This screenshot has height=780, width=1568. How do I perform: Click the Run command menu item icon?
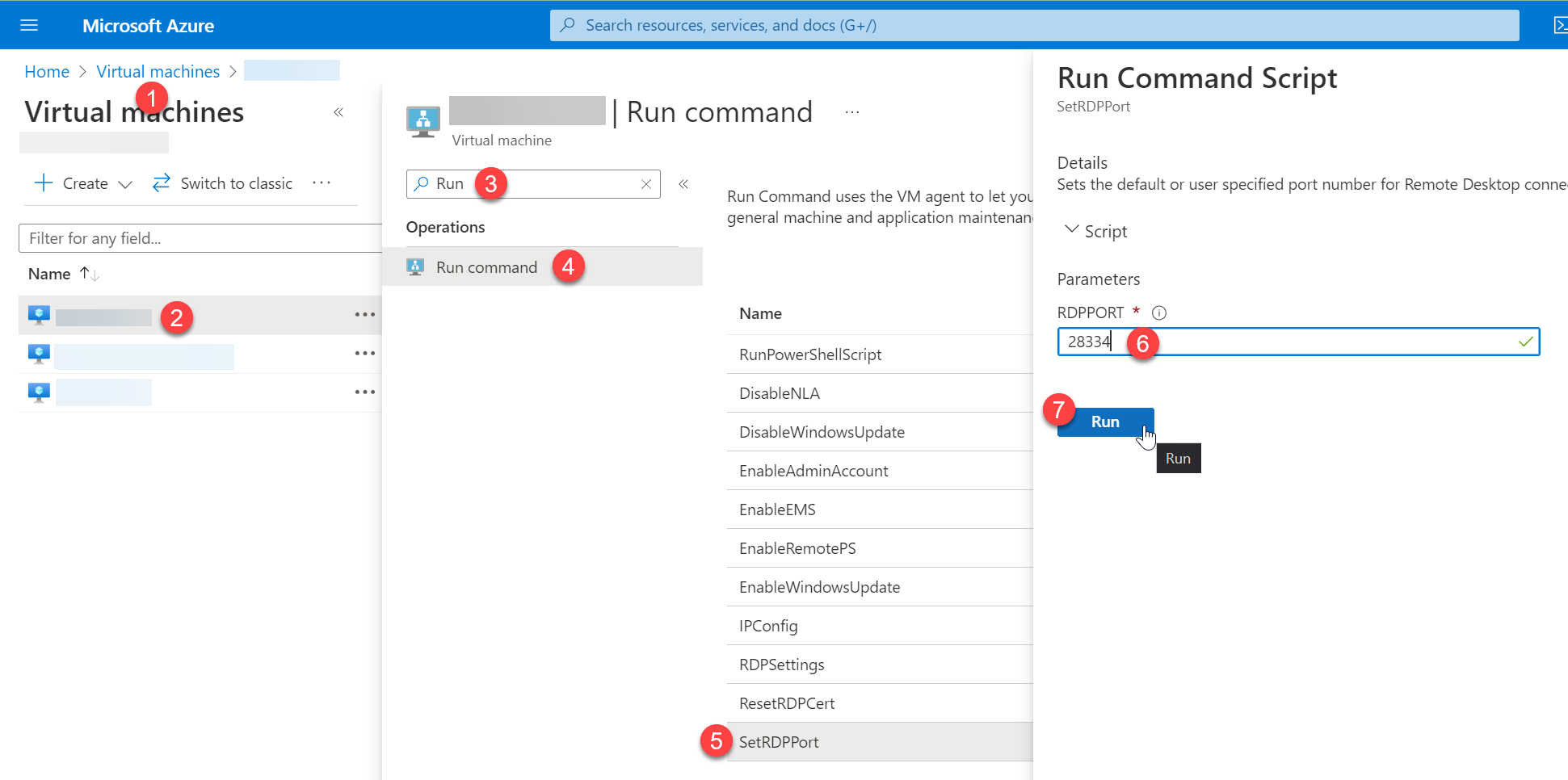pyautogui.click(x=415, y=267)
